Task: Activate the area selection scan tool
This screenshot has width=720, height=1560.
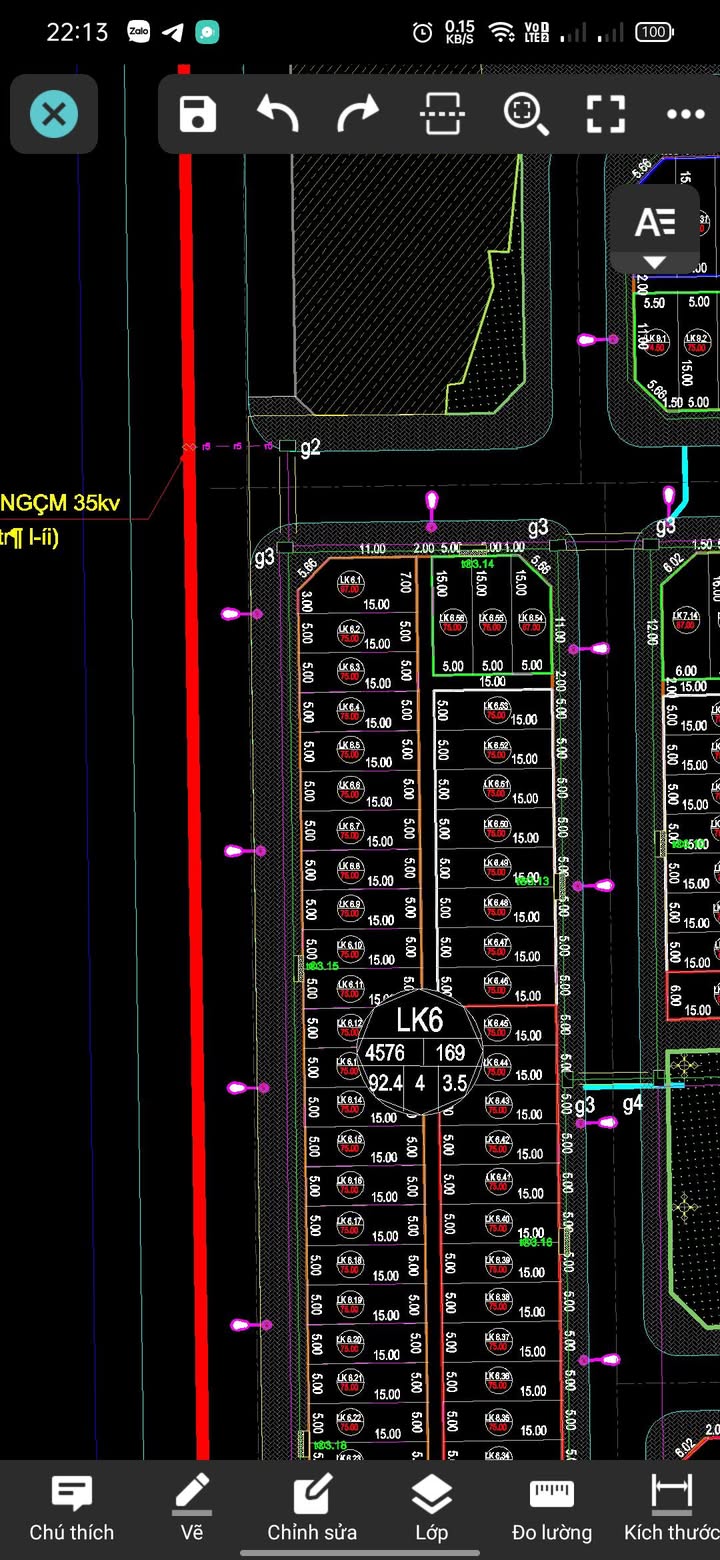Action: point(441,114)
